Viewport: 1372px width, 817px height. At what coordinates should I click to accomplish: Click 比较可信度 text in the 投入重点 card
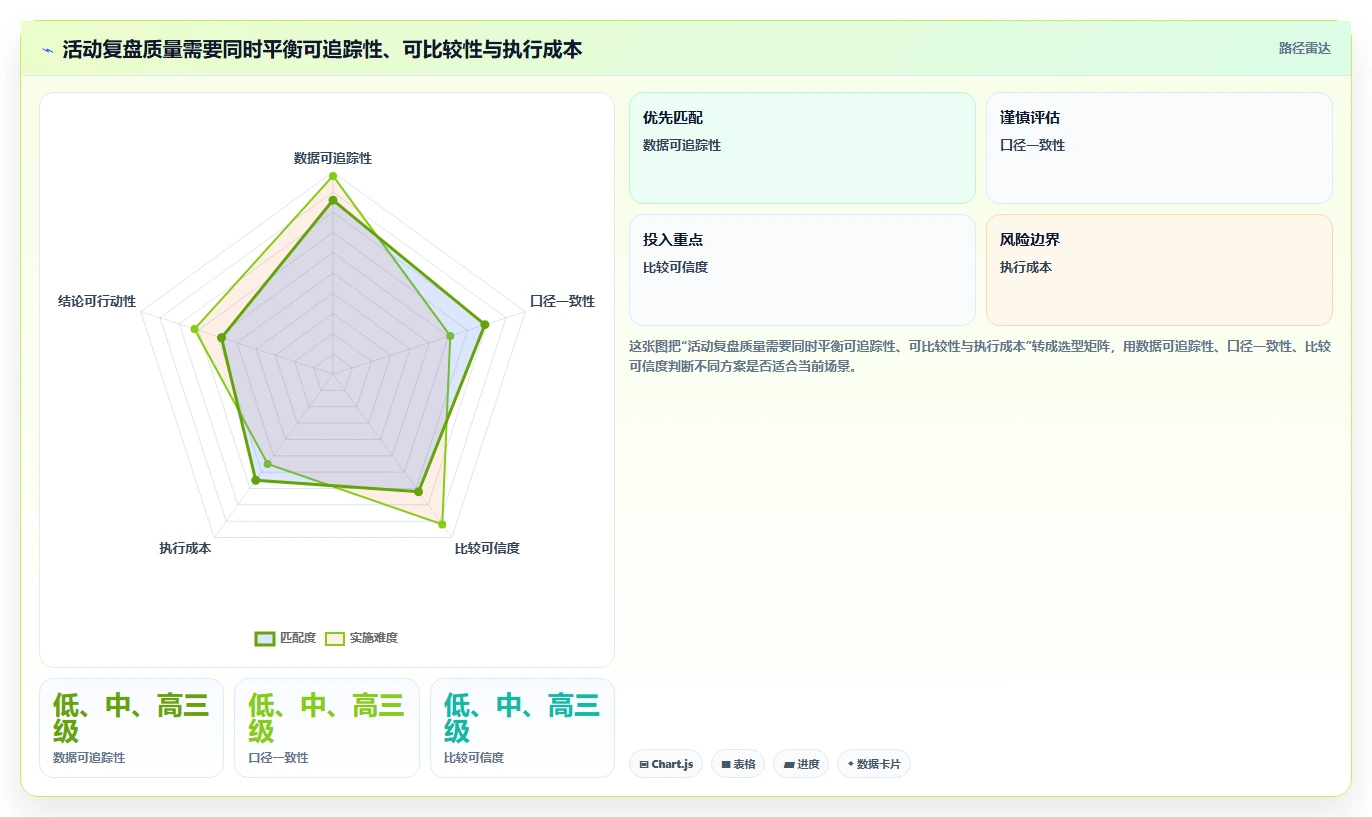(676, 267)
